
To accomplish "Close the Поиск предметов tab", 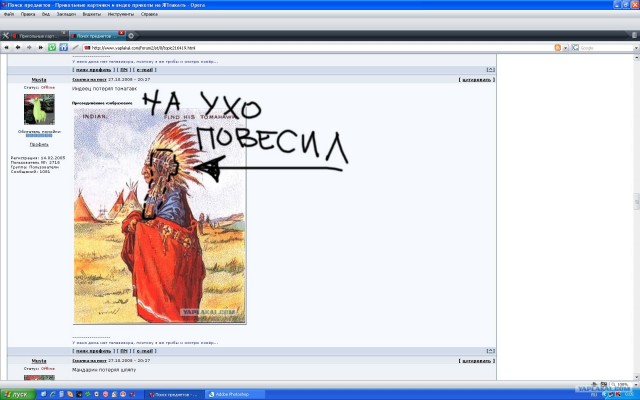I will [x=121, y=33].
